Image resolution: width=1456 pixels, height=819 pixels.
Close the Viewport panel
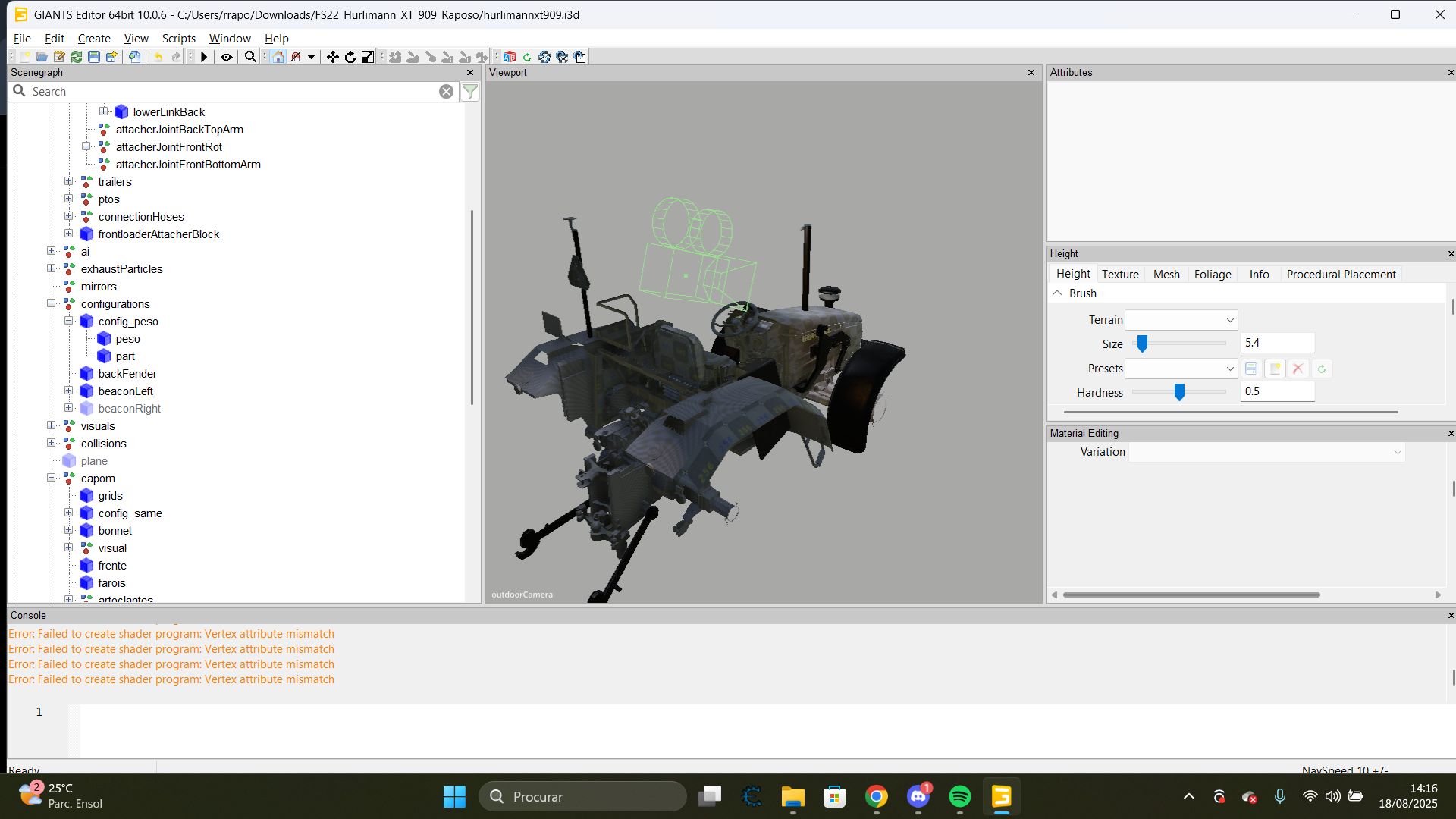[1031, 73]
